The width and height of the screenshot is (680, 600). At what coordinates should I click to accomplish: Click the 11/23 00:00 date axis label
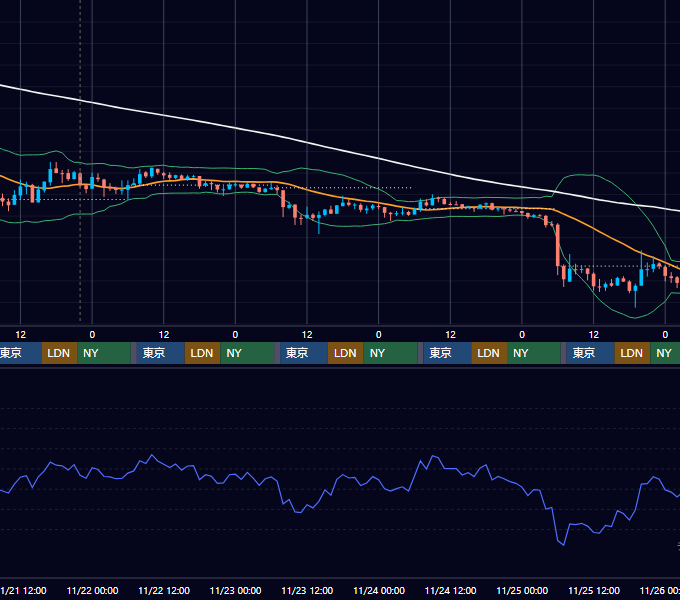[x=235, y=590]
